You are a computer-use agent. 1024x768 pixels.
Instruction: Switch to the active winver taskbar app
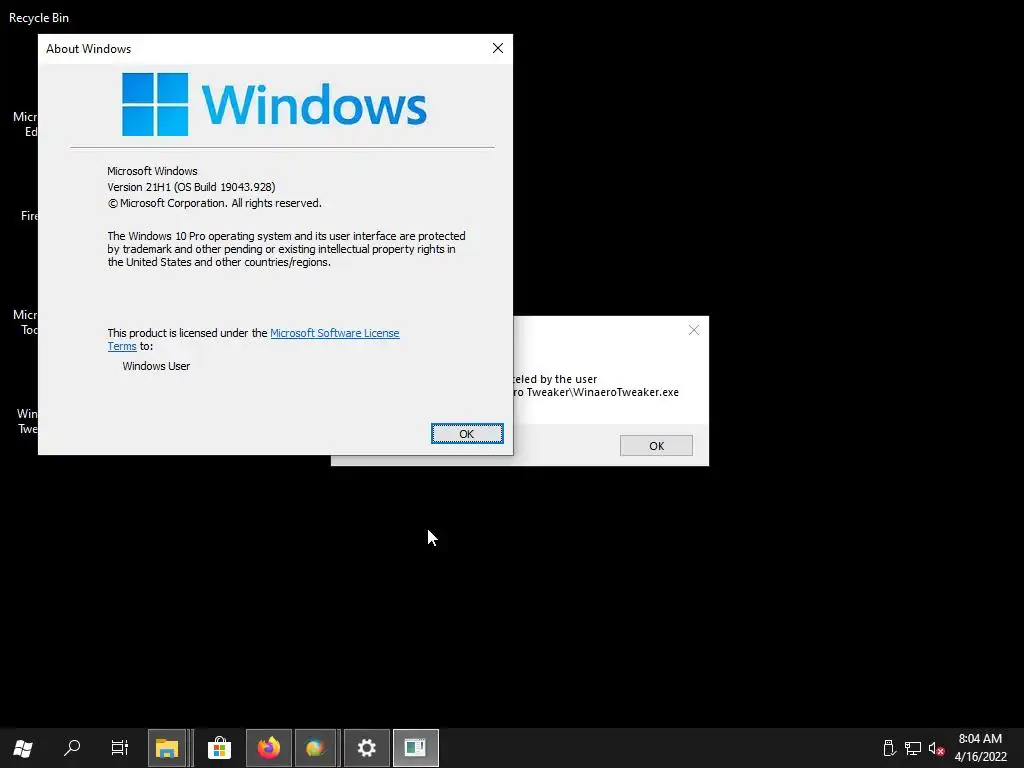pyautogui.click(x=415, y=748)
